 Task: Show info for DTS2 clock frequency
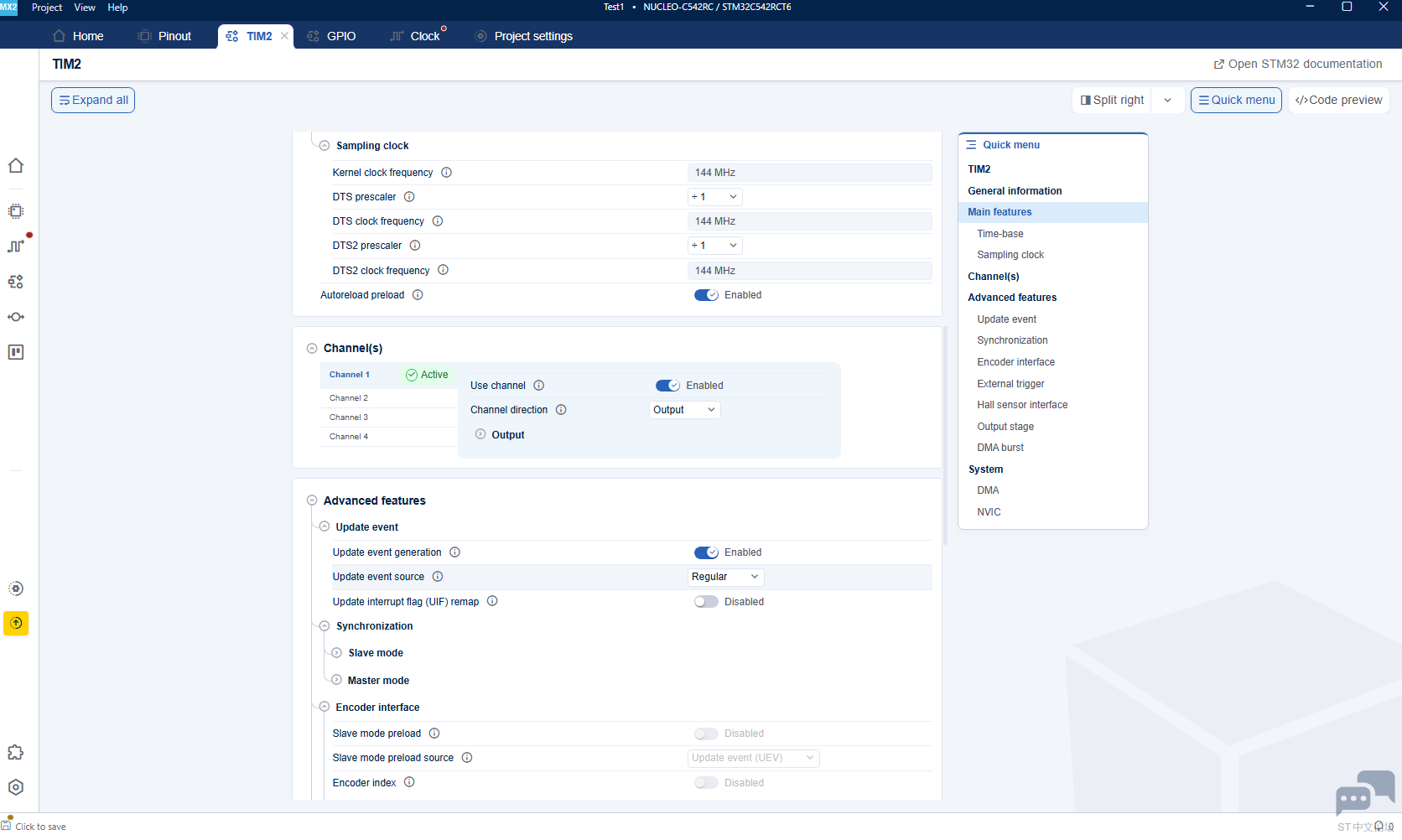point(444,270)
